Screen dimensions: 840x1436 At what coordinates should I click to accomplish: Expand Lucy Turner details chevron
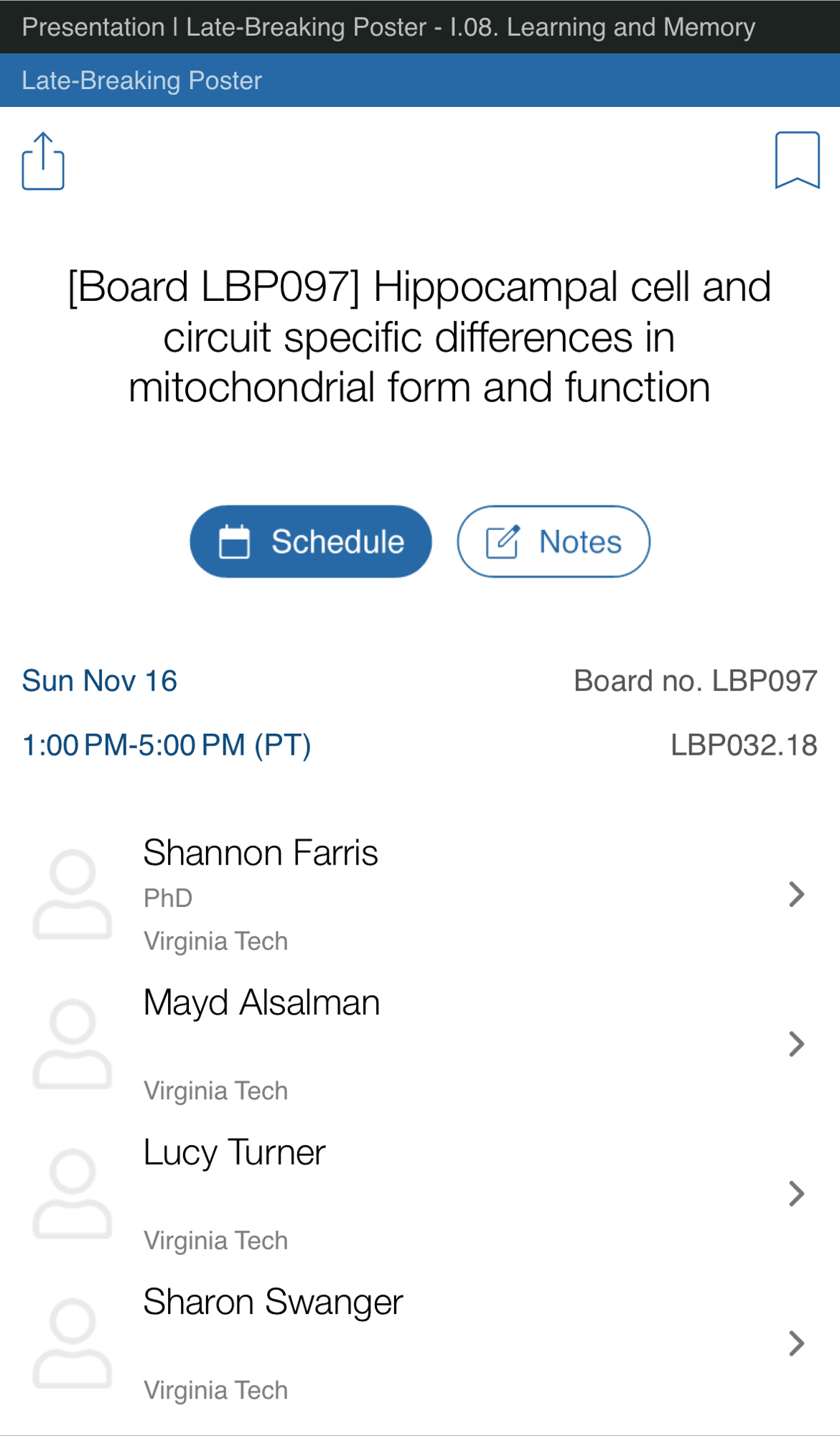point(796,1193)
